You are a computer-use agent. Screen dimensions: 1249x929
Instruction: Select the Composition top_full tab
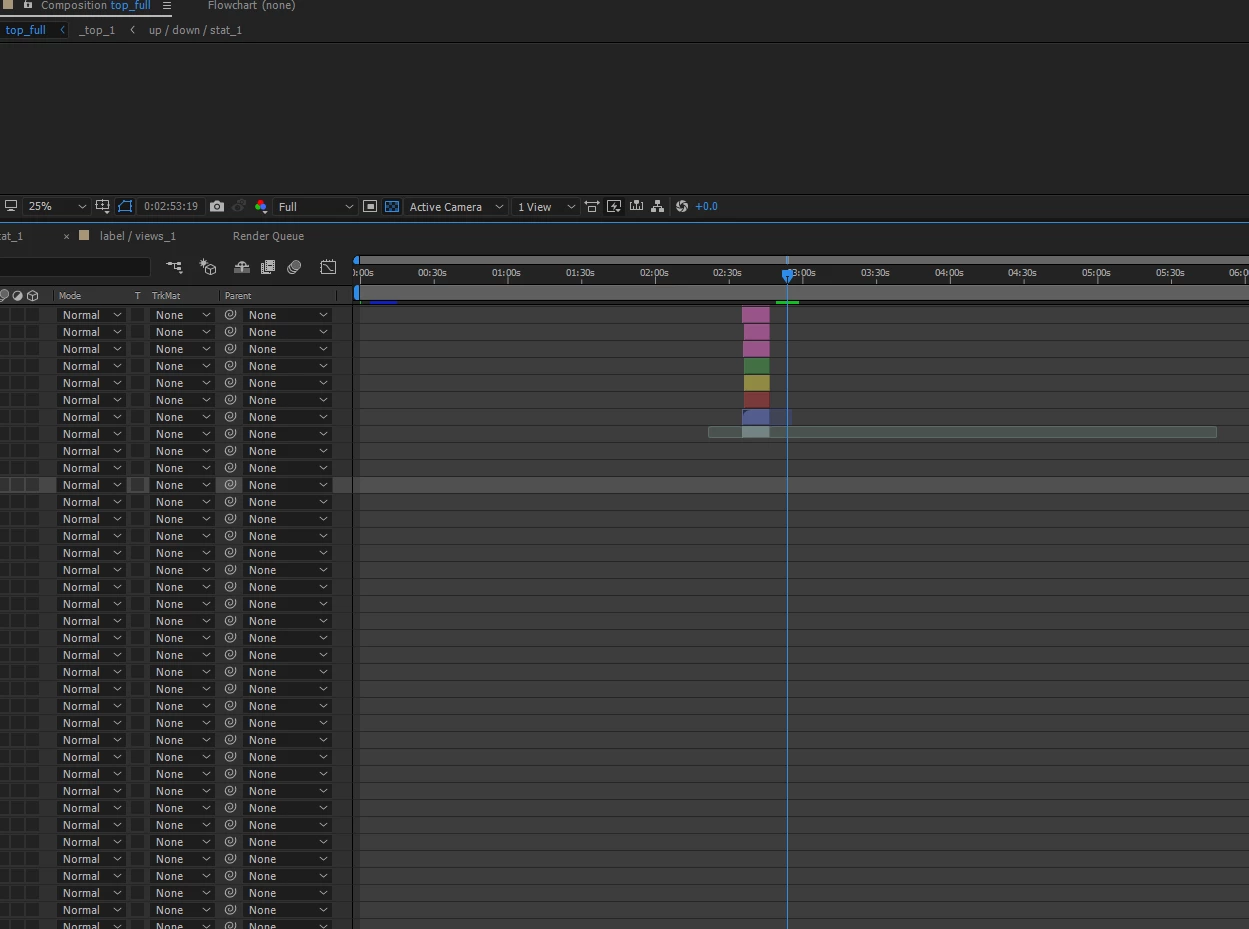click(96, 5)
